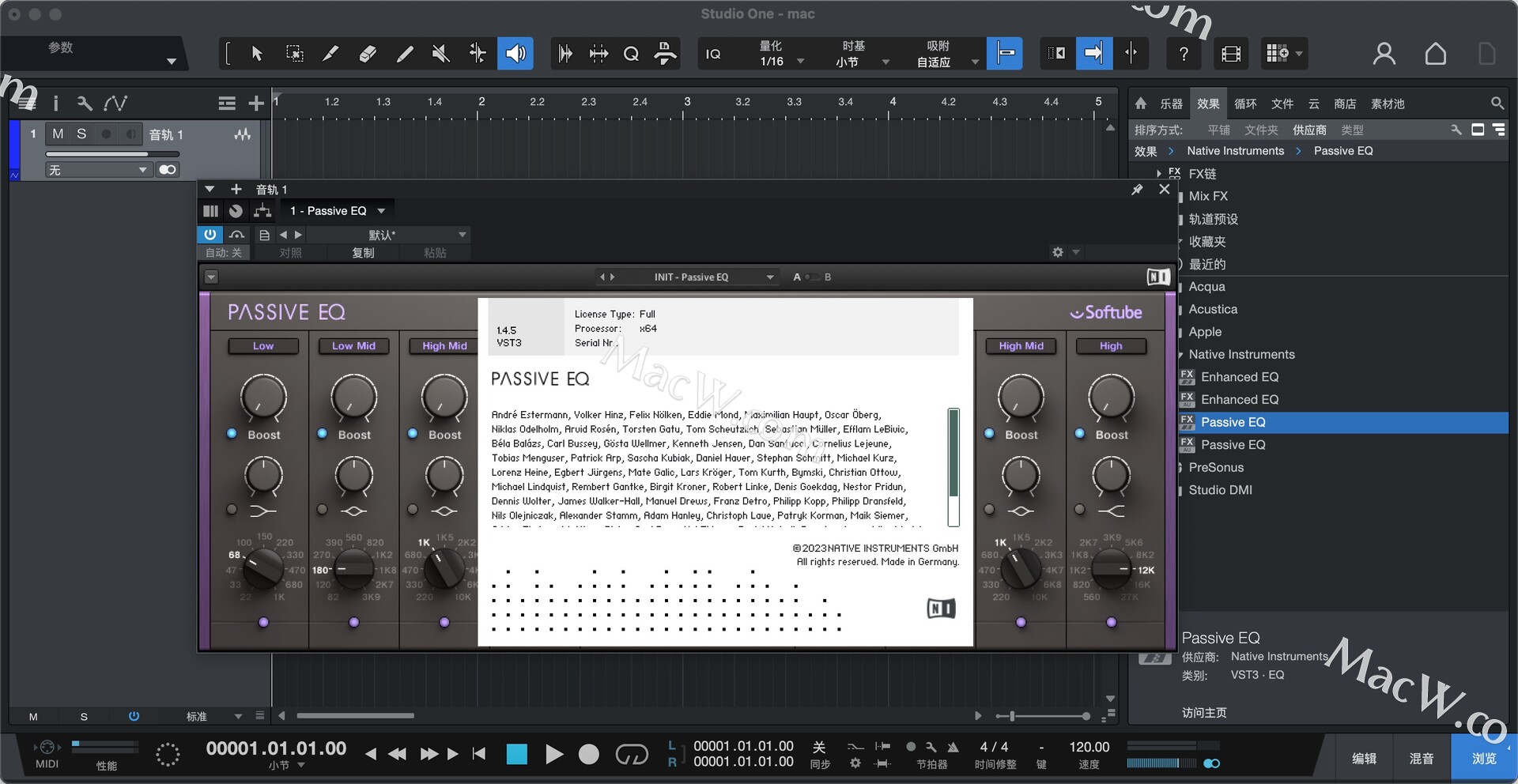
Task: Switch to the 循环 browser tab
Action: tap(1245, 104)
